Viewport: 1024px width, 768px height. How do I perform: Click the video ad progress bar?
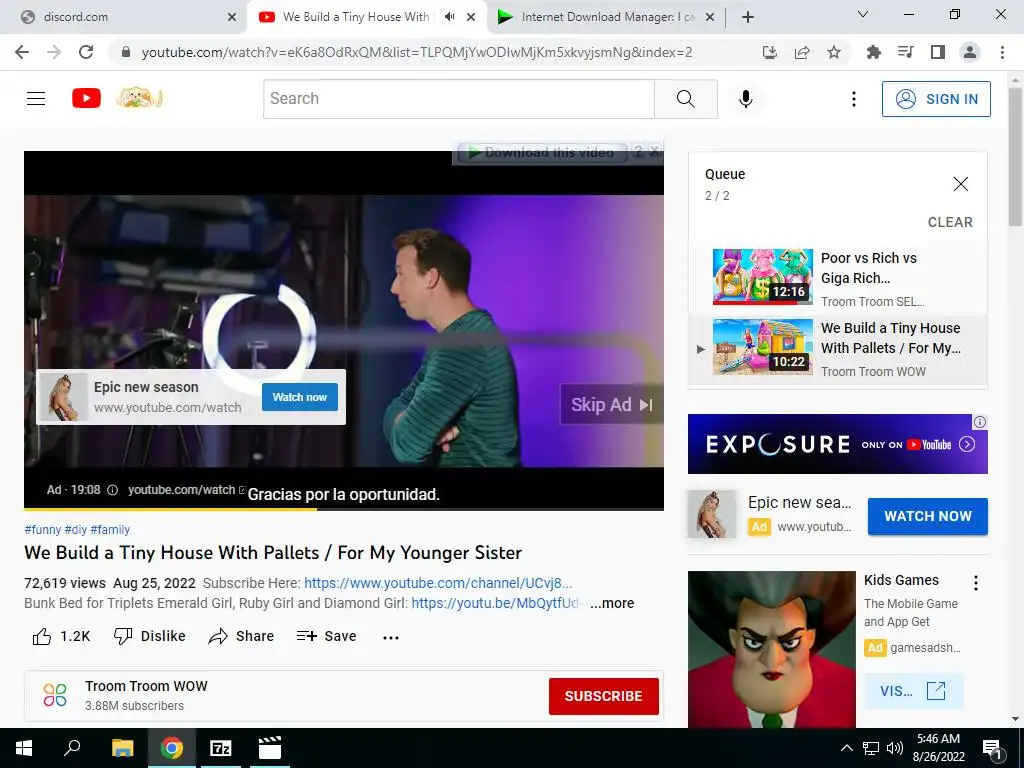pos(344,509)
